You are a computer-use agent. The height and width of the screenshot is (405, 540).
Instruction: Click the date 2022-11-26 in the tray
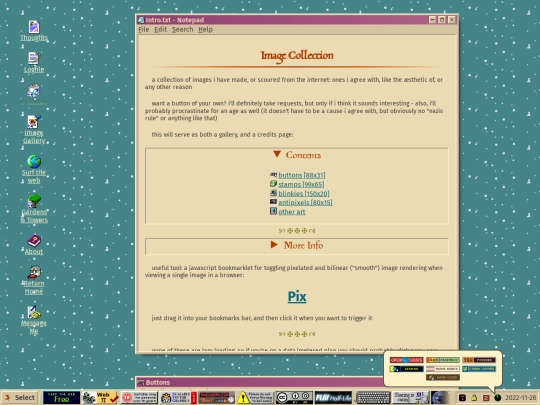(x=521, y=398)
